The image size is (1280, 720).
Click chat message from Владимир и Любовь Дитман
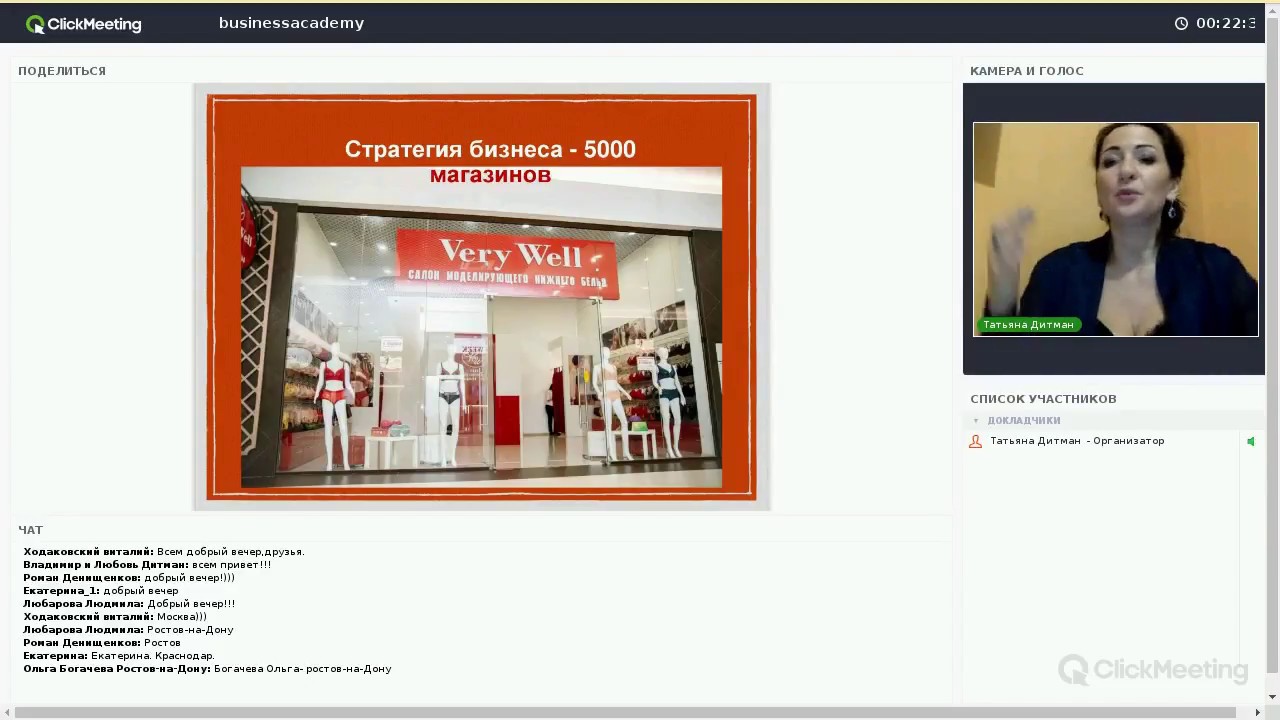click(147, 565)
